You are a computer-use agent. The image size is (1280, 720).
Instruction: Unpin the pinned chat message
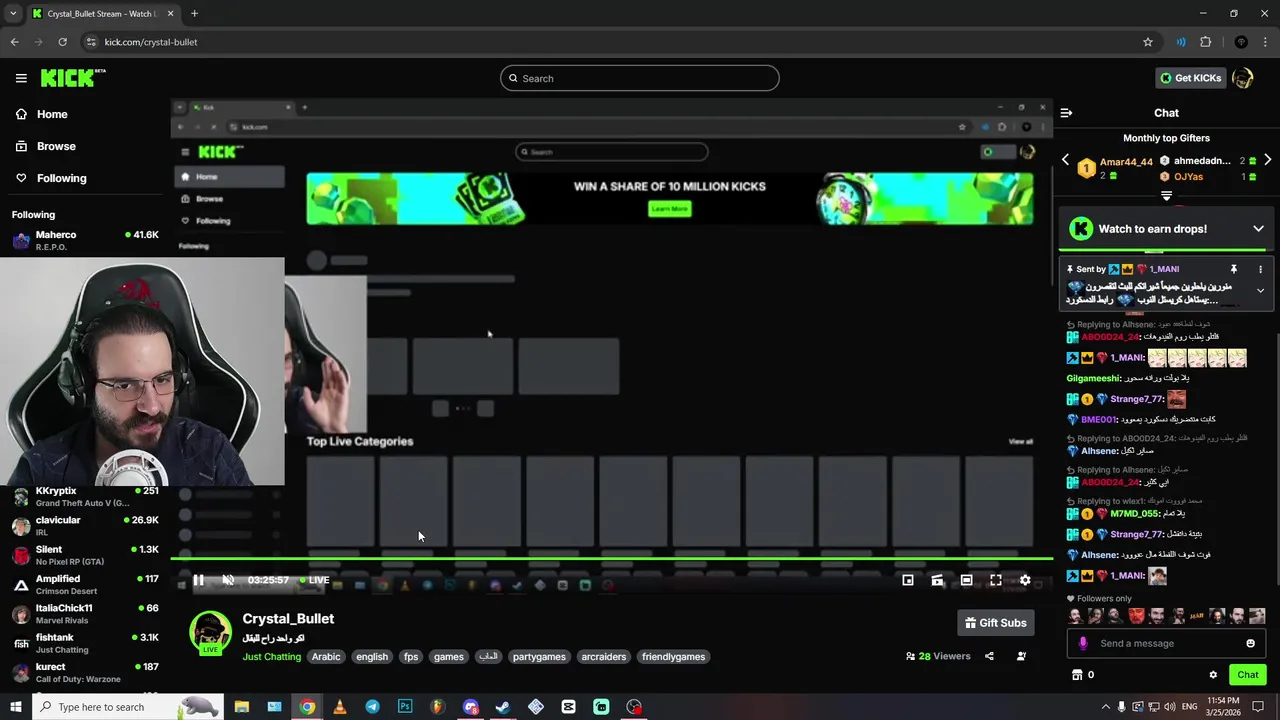click(1233, 269)
